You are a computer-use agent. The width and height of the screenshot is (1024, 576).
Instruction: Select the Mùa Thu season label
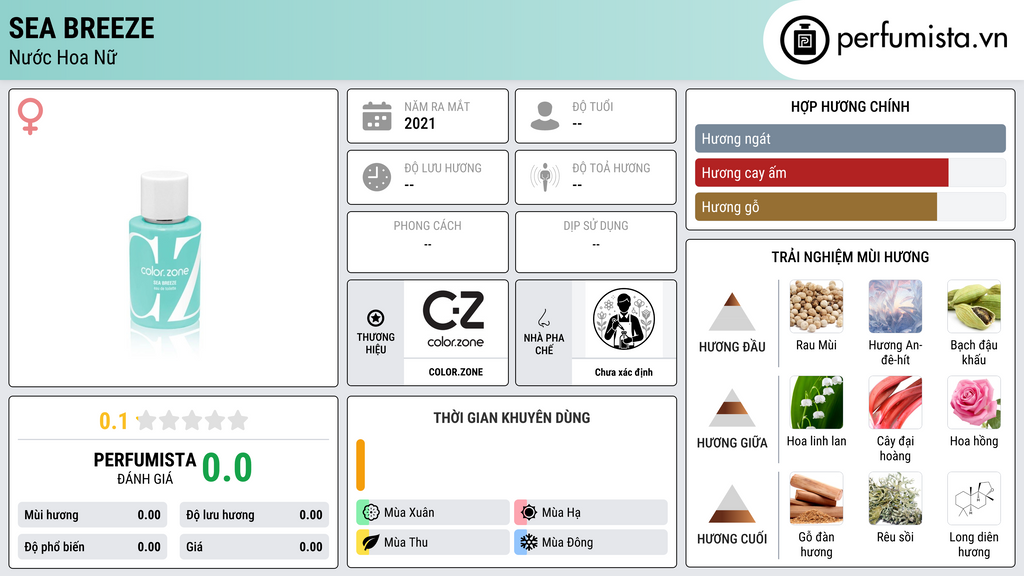click(x=406, y=543)
